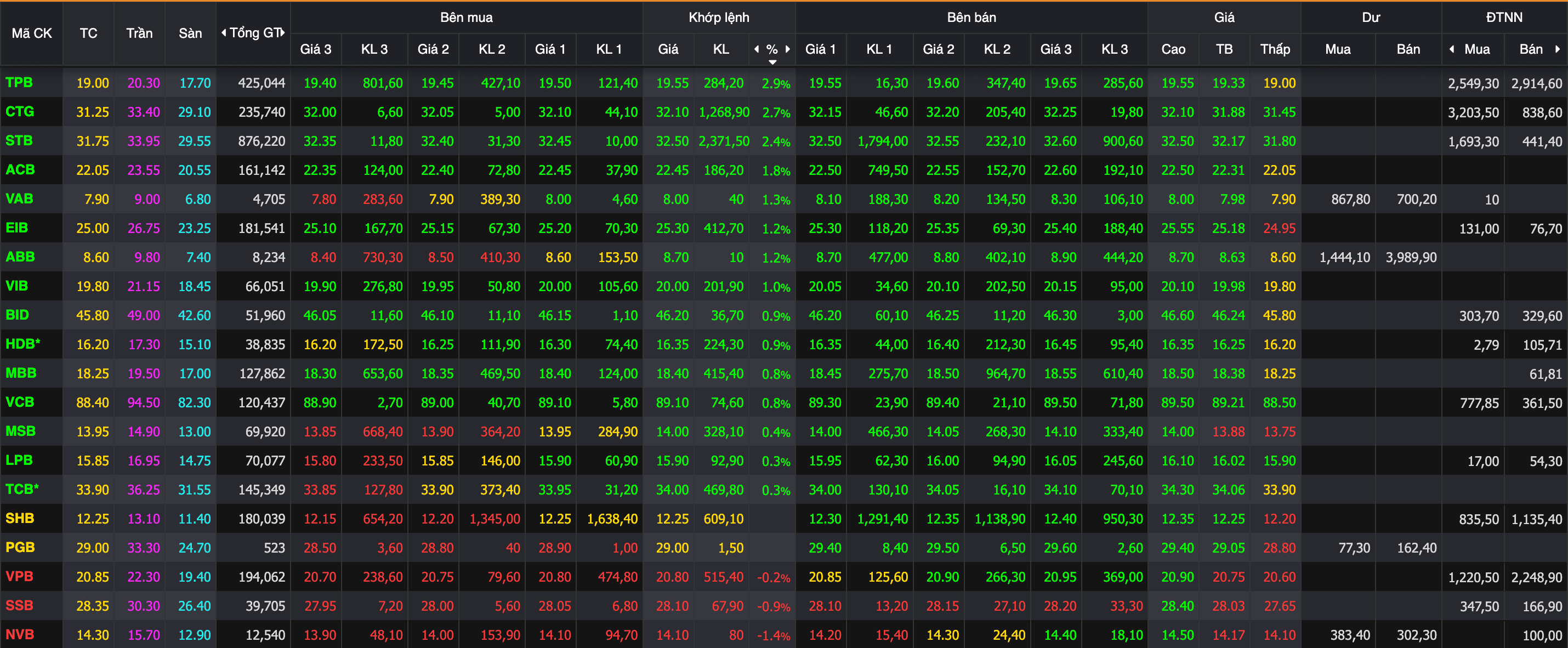1568x648 pixels.
Task: Open the BID ticker symbol
Action: [17, 315]
